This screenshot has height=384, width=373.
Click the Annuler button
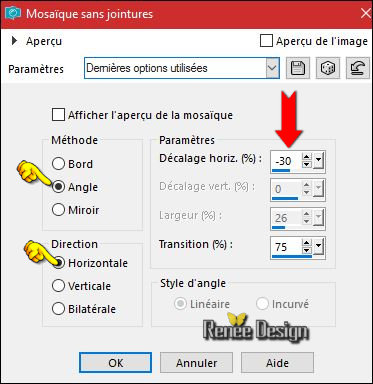(196, 363)
